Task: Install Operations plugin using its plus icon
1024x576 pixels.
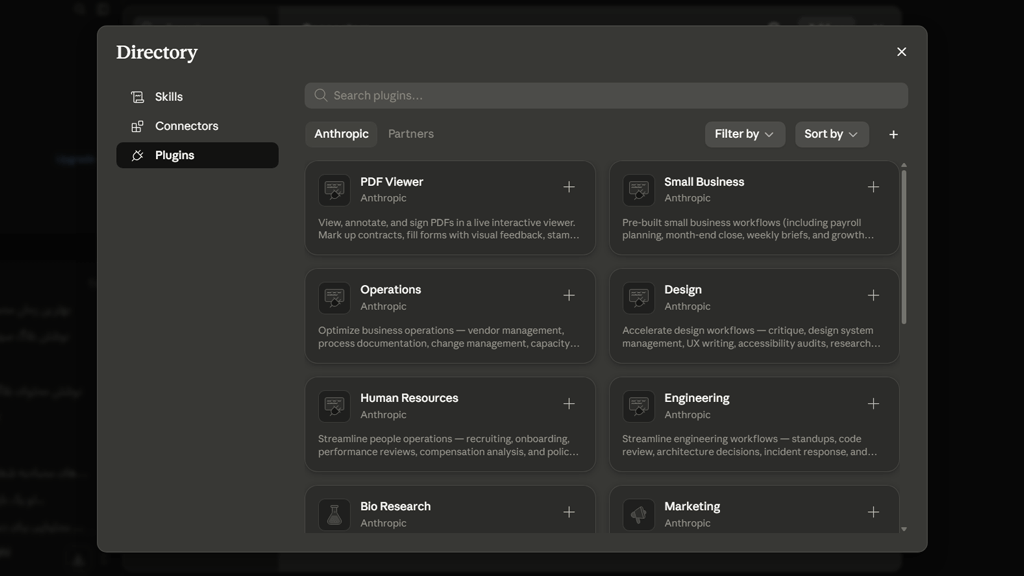Action: tap(569, 296)
